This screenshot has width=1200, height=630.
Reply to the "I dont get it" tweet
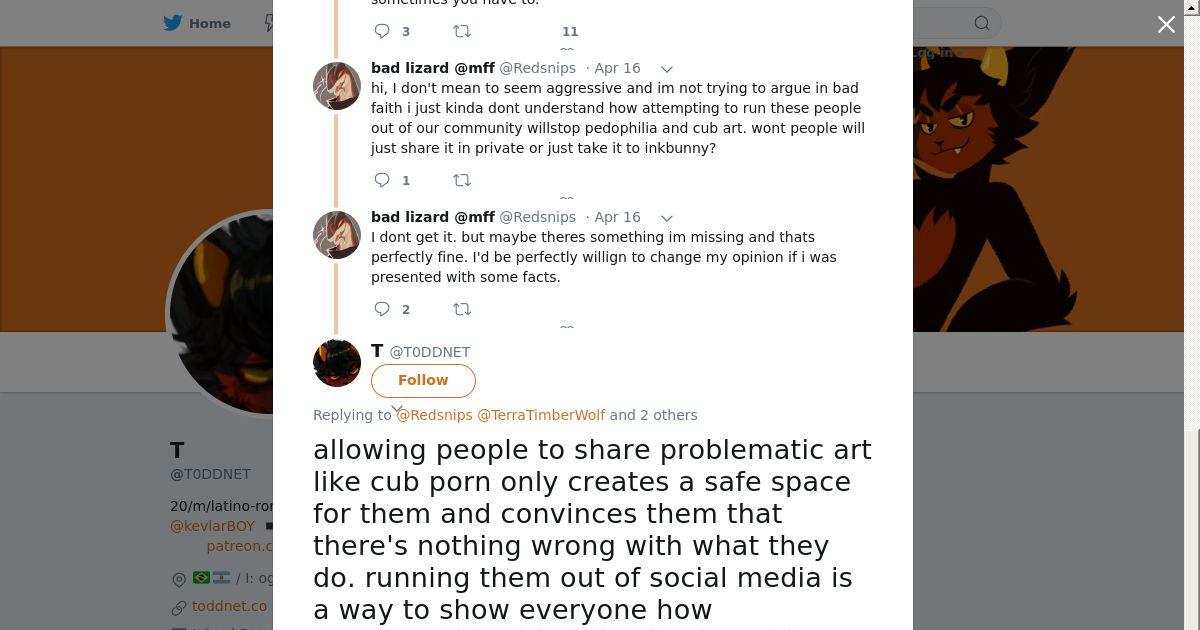point(382,309)
